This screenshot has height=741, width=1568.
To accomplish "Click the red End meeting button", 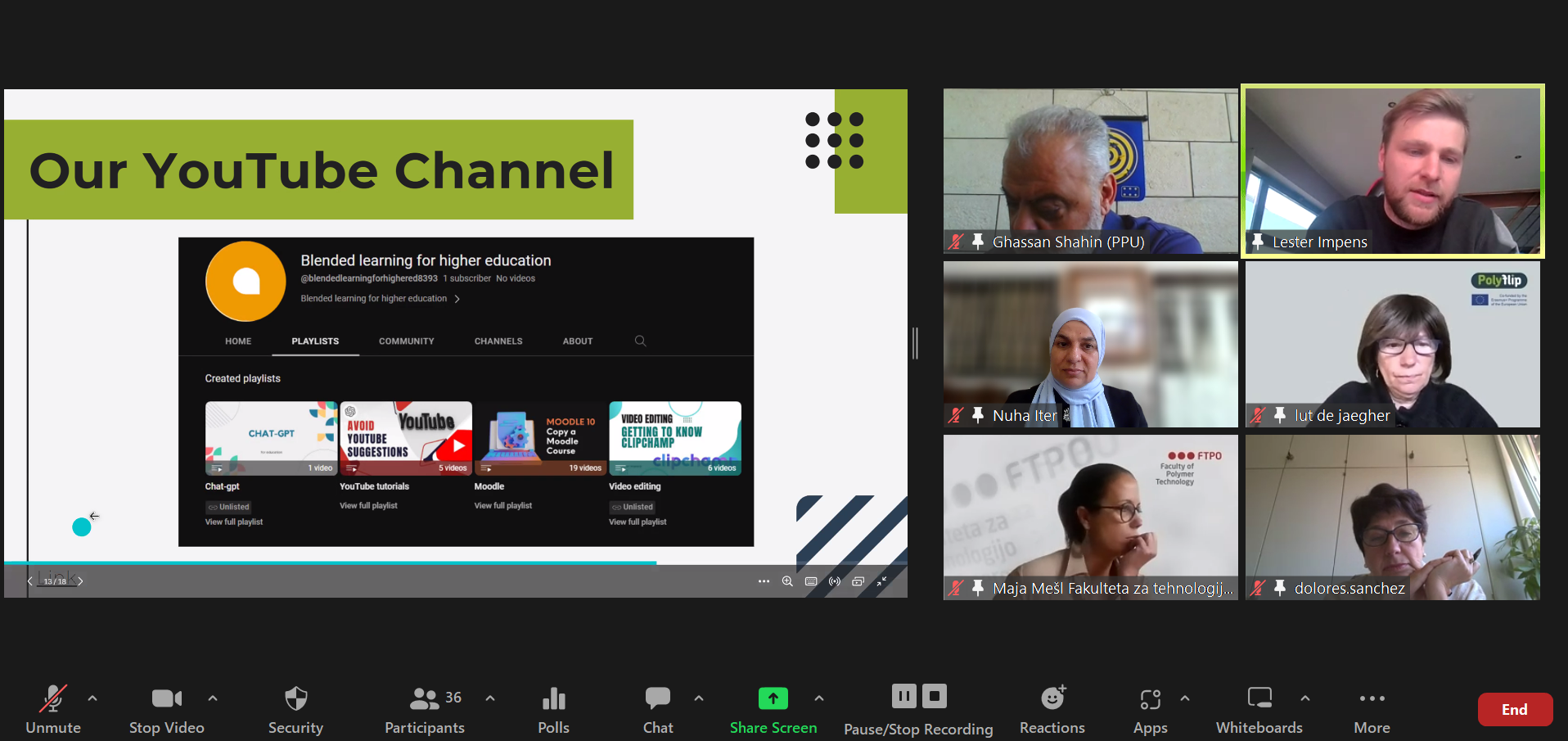I will pyautogui.click(x=1515, y=710).
